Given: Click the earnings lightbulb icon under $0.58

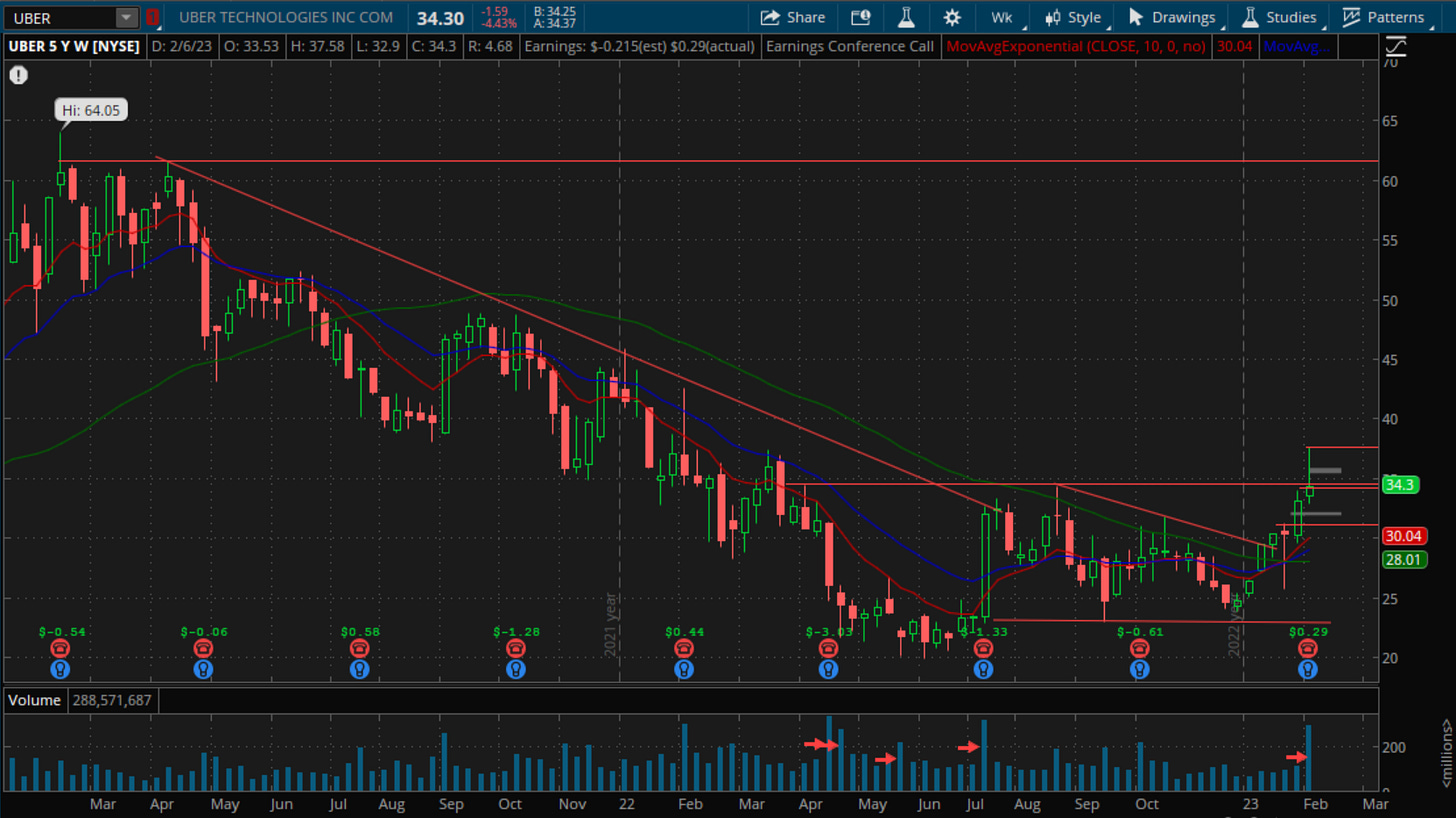Looking at the screenshot, I should tap(360, 669).
